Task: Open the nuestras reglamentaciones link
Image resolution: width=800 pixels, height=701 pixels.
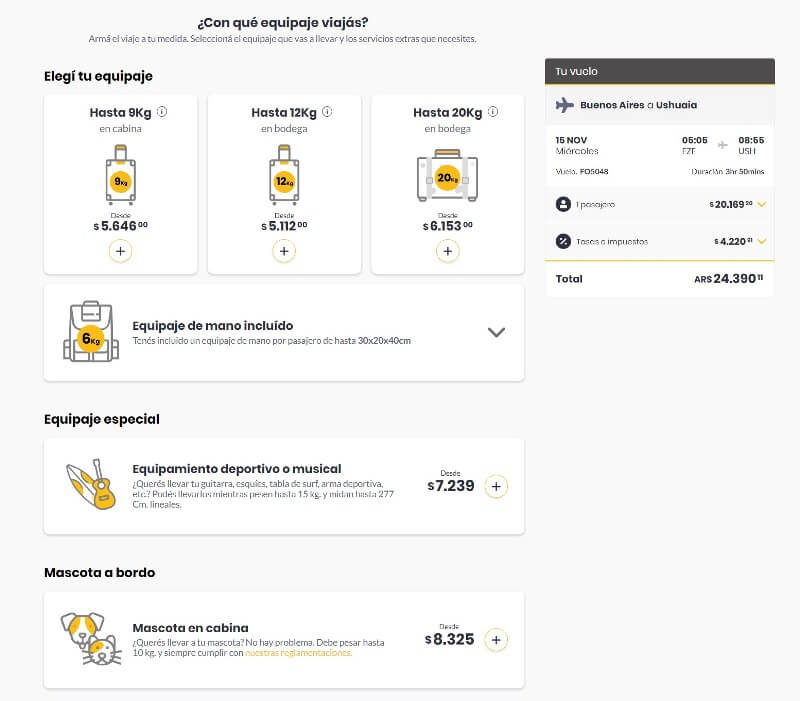Action: pyautogui.click(x=298, y=653)
